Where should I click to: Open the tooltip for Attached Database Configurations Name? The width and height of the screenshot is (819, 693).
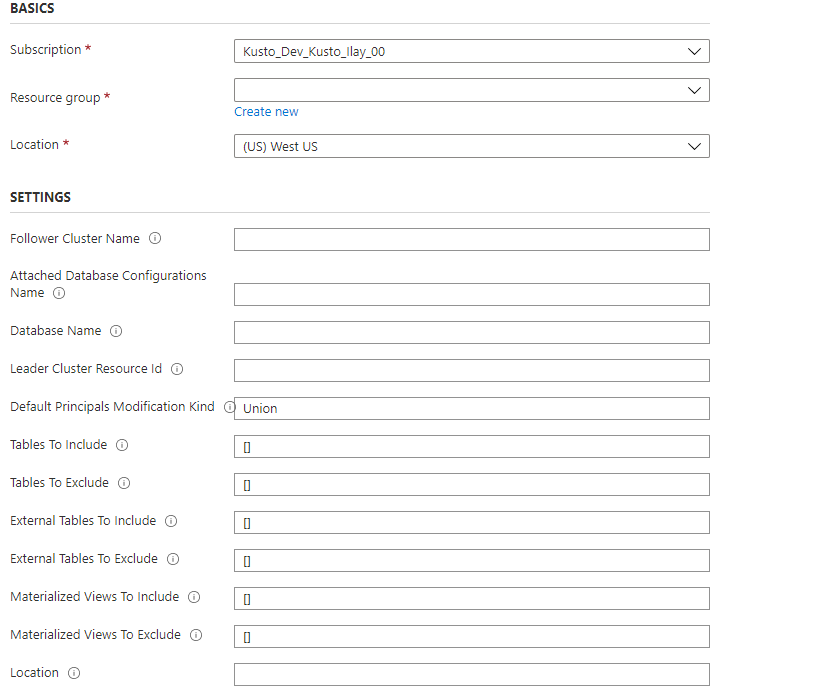[58, 293]
